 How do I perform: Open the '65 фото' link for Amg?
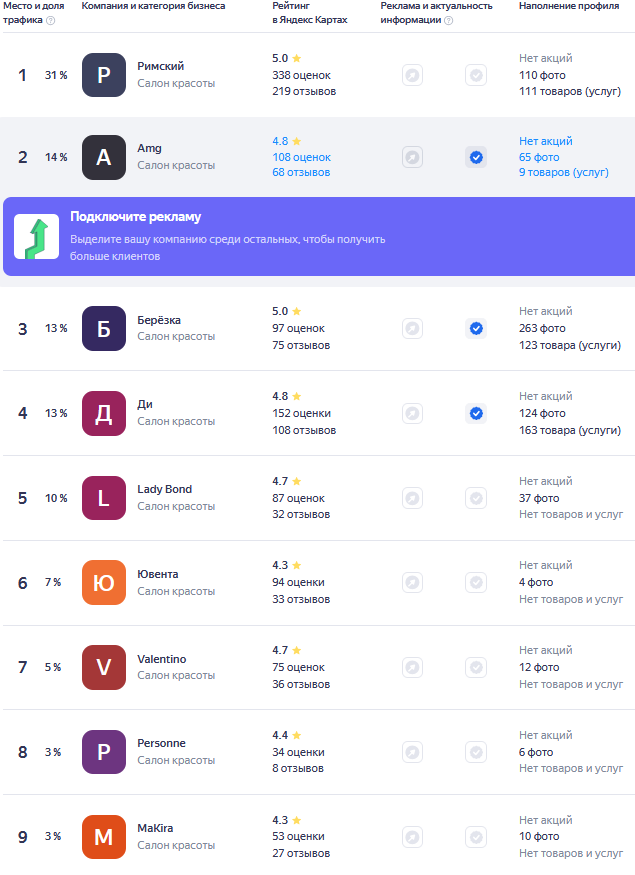[x=539, y=157]
